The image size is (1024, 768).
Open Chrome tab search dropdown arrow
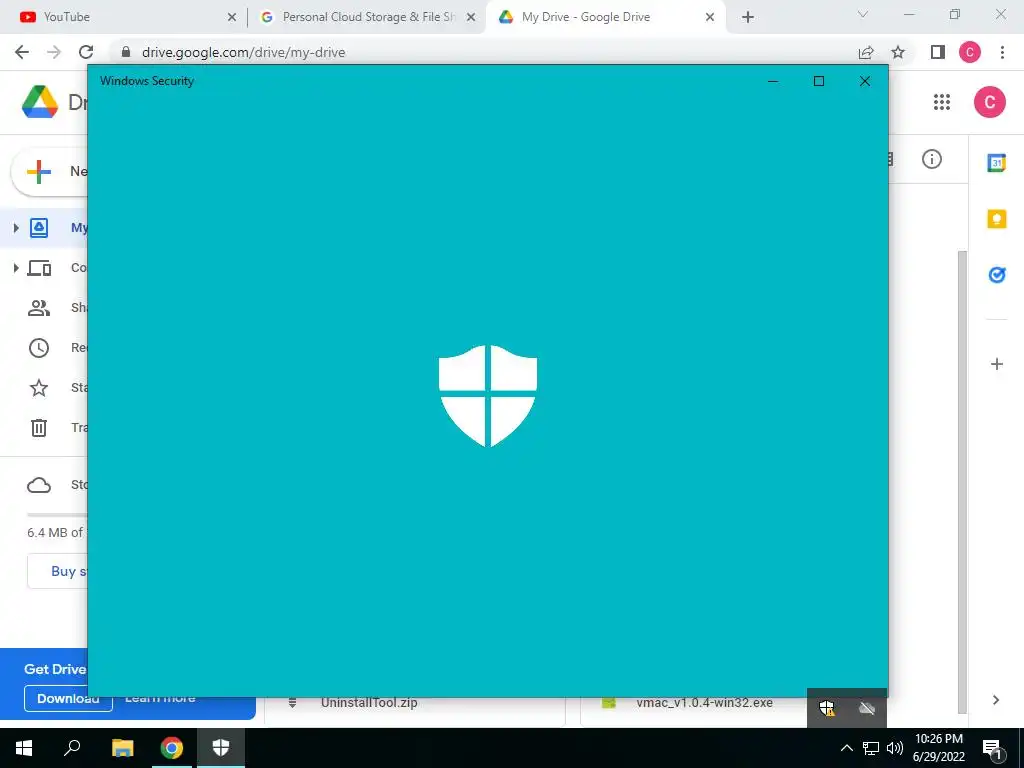click(x=863, y=14)
